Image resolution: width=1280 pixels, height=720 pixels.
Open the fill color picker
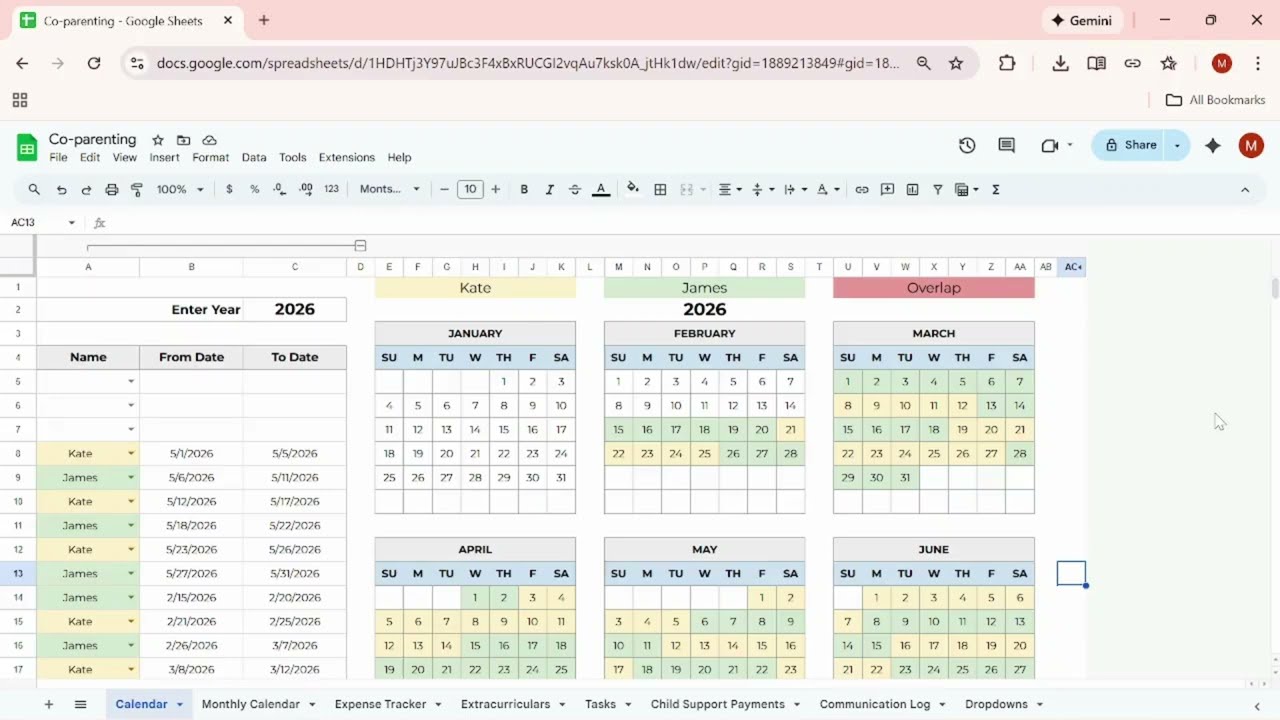point(633,189)
